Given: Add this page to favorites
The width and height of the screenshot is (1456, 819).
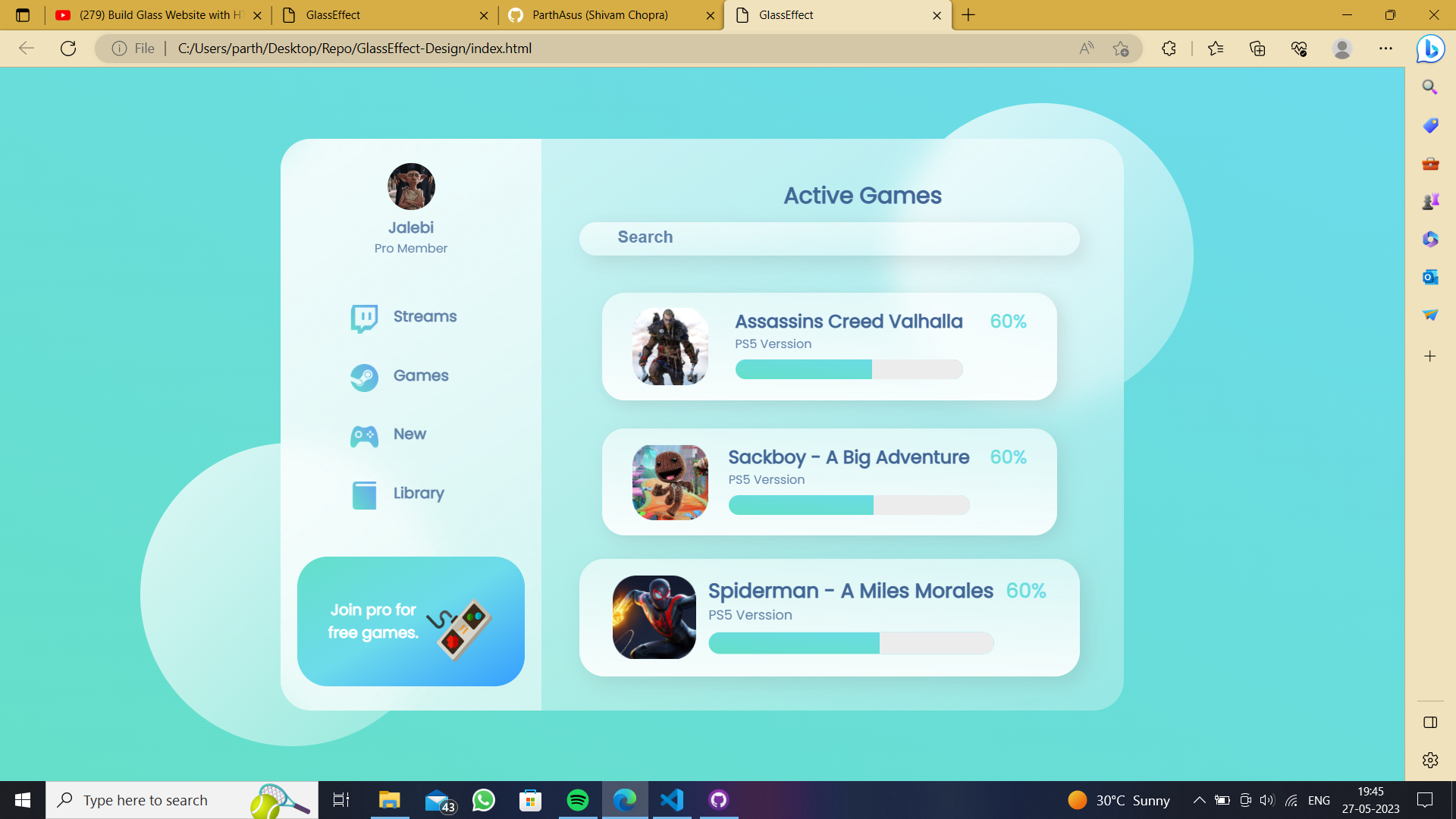Looking at the screenshot, I should point(1122,48).
